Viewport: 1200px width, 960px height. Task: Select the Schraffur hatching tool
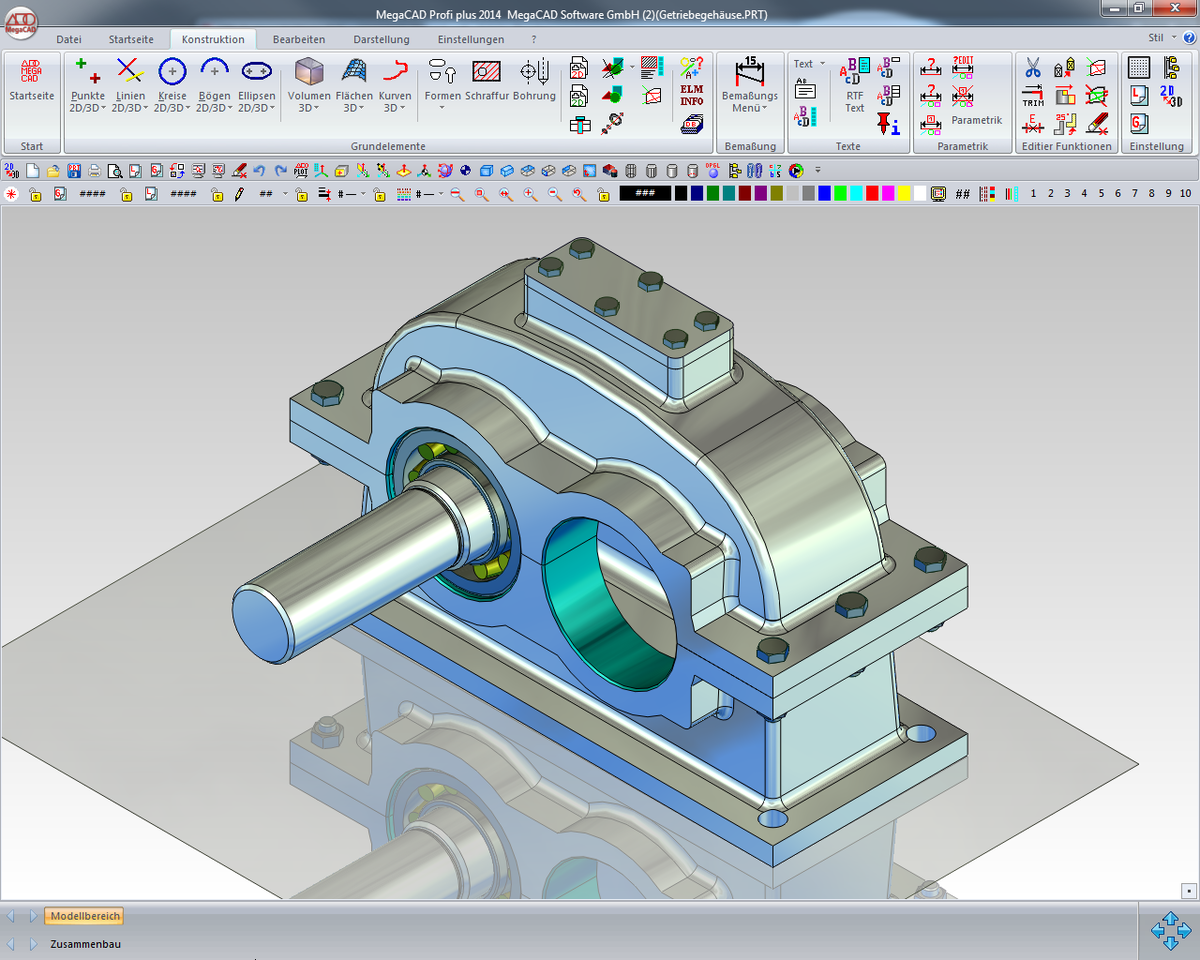click(487, 80)
